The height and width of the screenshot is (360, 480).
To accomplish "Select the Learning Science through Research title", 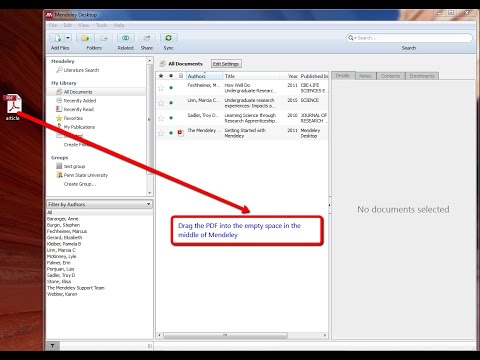I will click(x=250, y=118).
